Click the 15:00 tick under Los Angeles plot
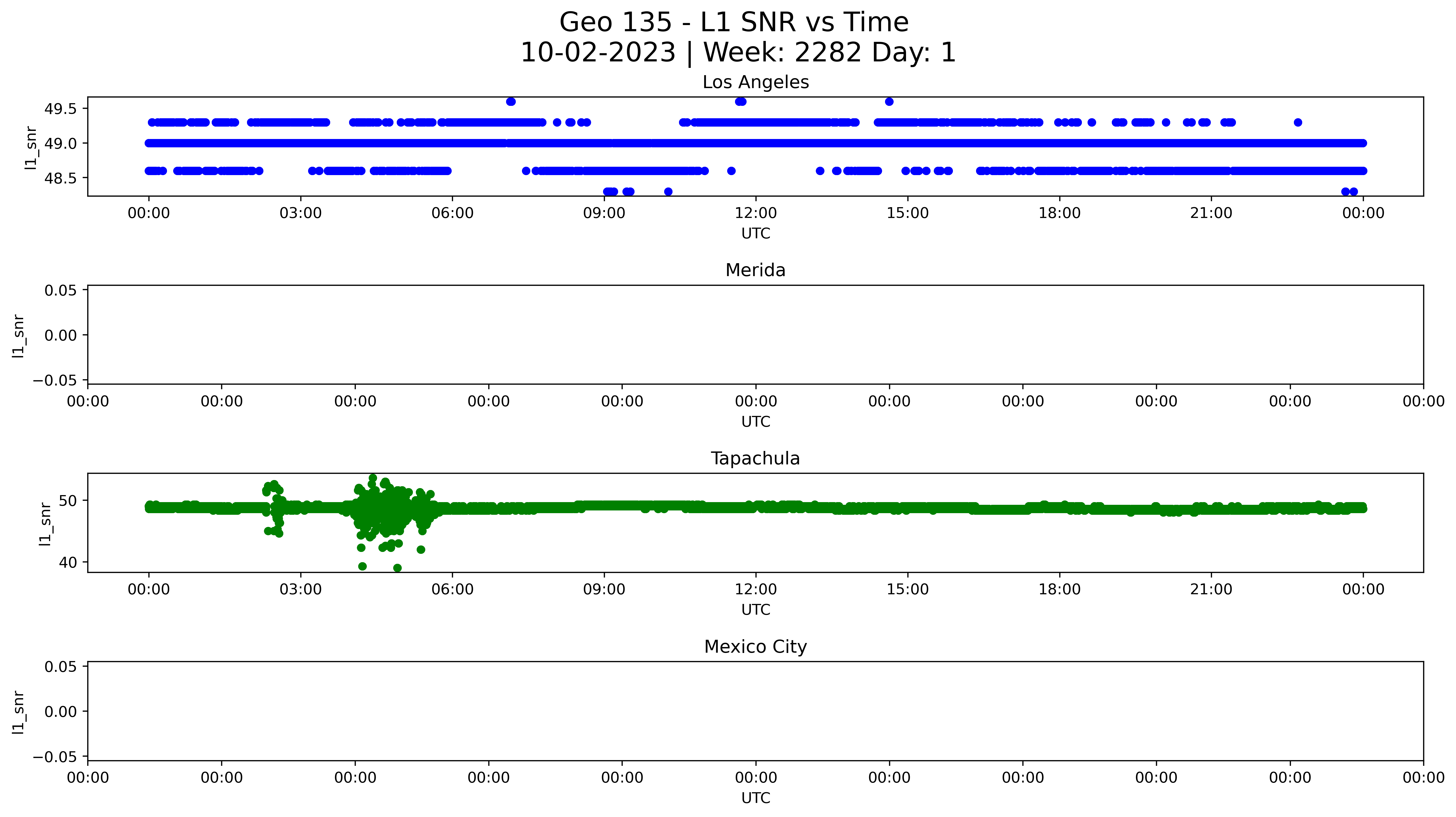Image resolution: width=1456 pixels, height=817 pixels. [908, 213]
